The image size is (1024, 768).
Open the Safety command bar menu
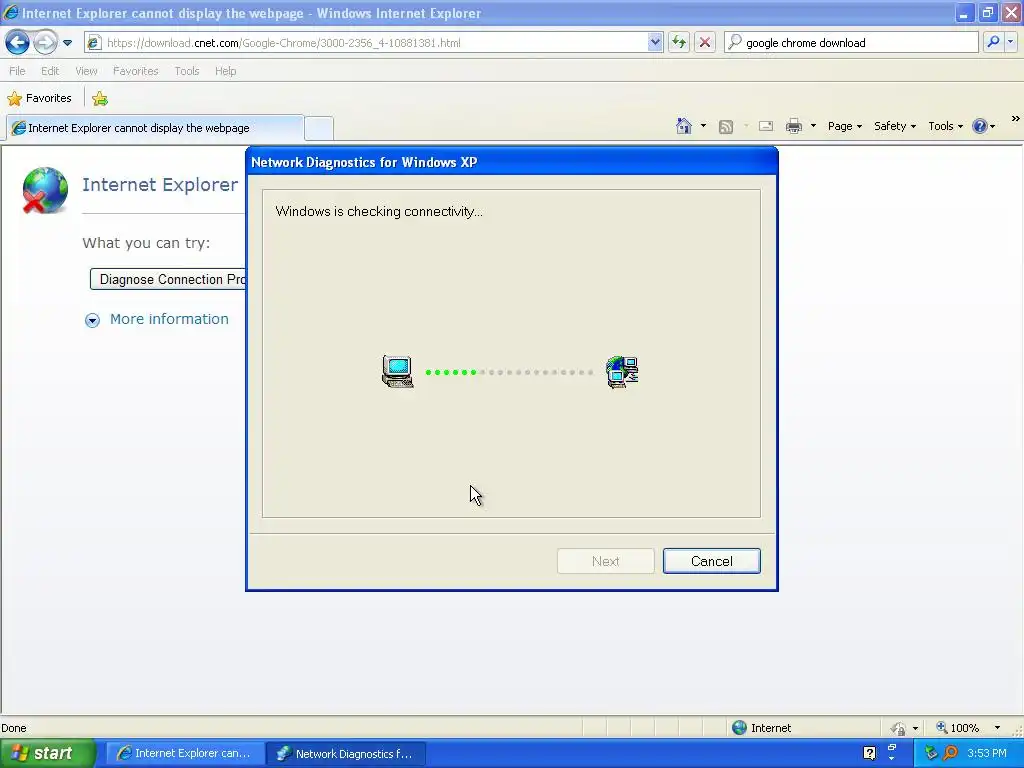pos(895,126)
